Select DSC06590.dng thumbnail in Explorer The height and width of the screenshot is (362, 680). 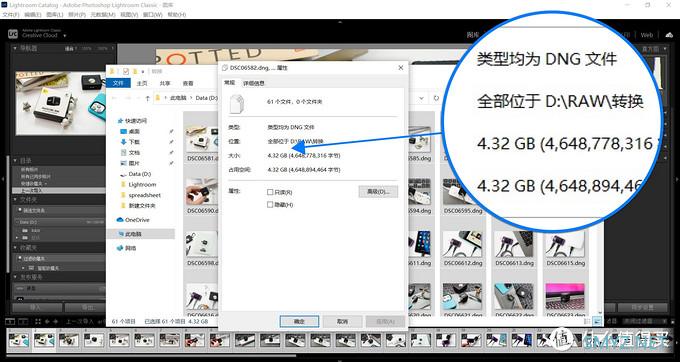point(202,192)
